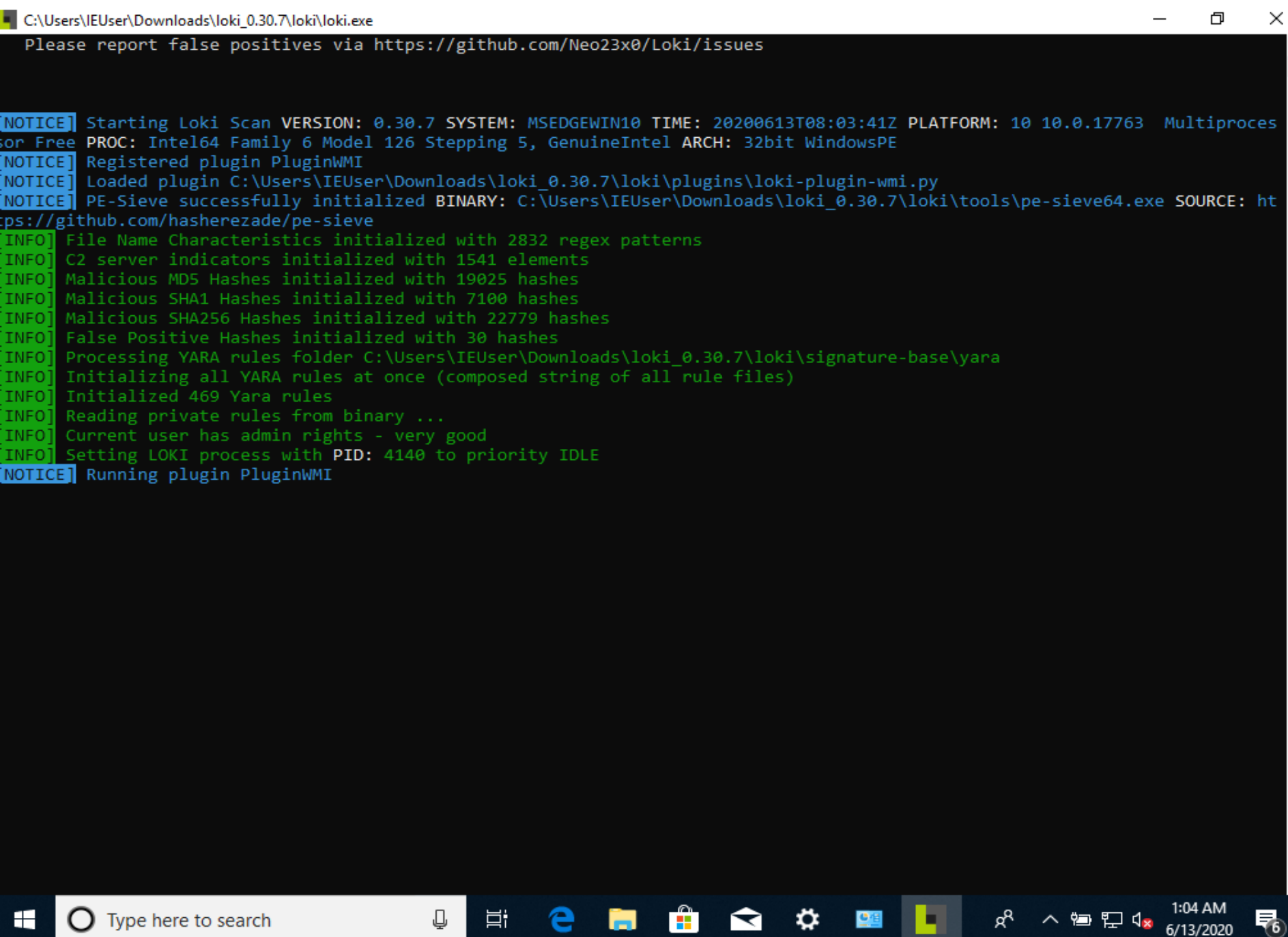Click the Cortana search circle icon
1288x937 pixels.
pos(81,919)
